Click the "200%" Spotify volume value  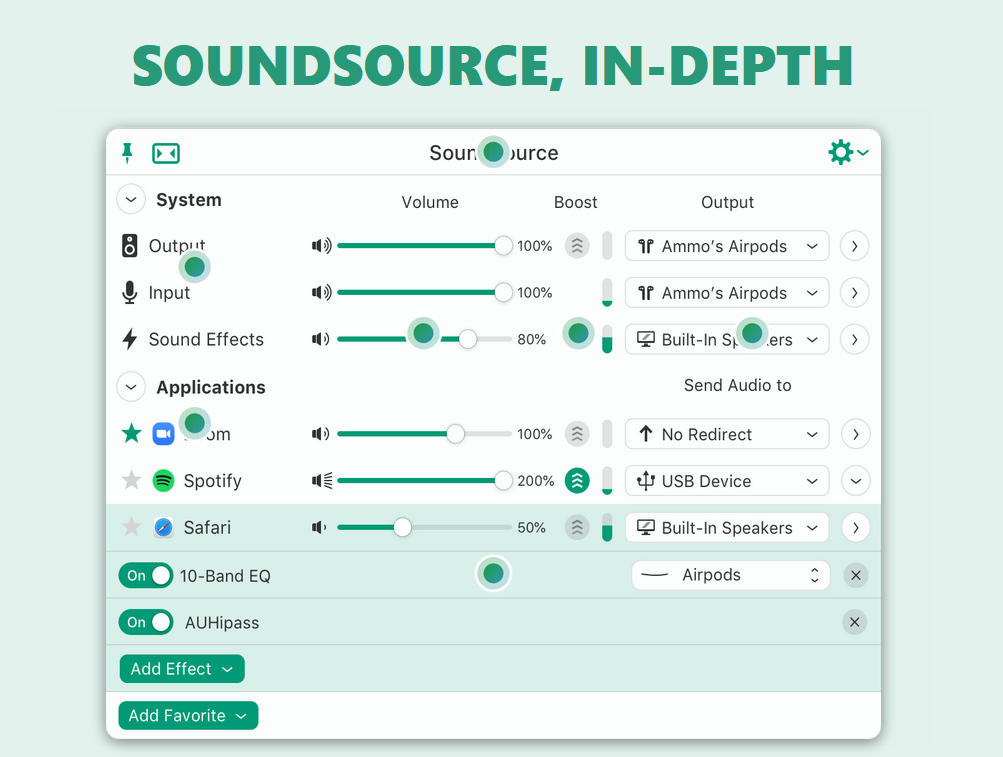click(535, 481)
